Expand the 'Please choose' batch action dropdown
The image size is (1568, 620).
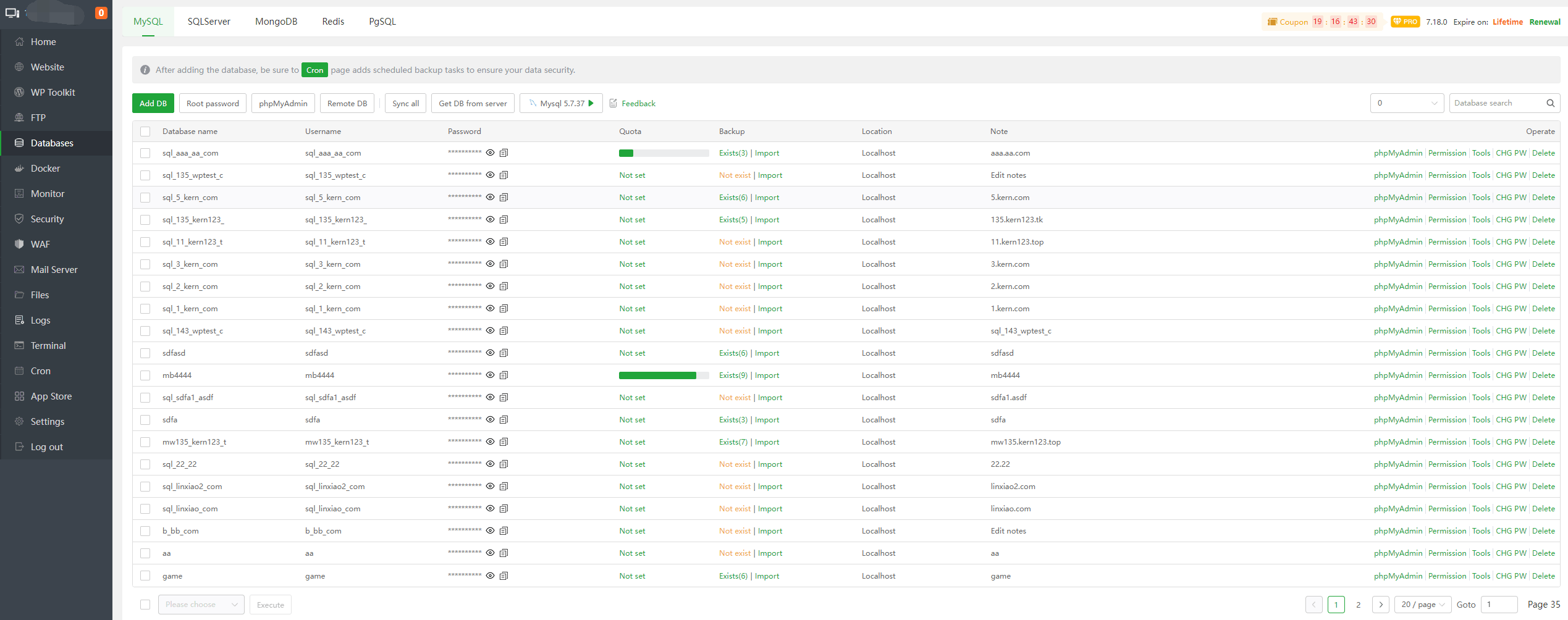coord(201,605)
